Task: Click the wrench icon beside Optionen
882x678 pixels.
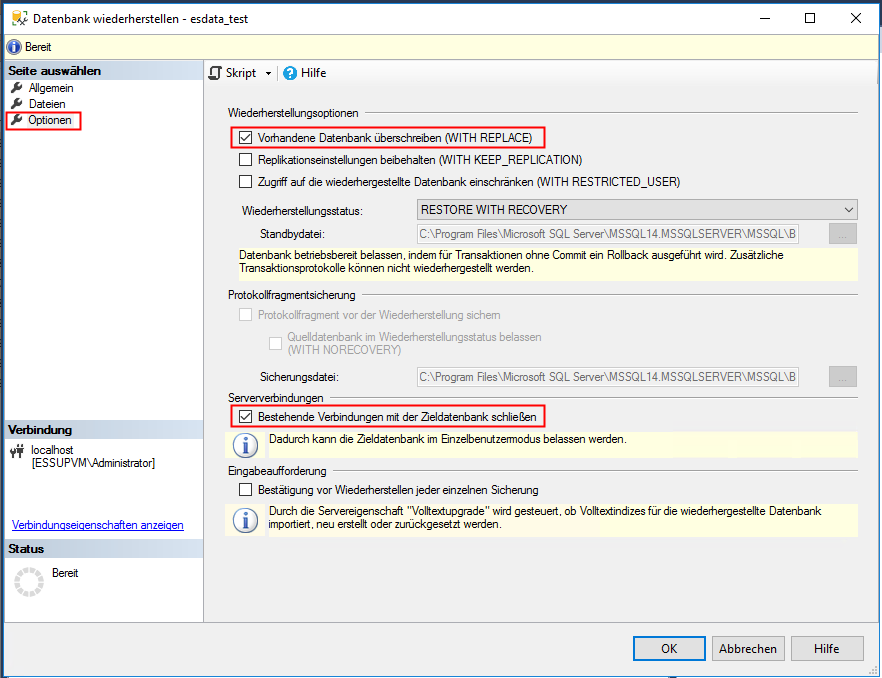Action: click(17, 120)
